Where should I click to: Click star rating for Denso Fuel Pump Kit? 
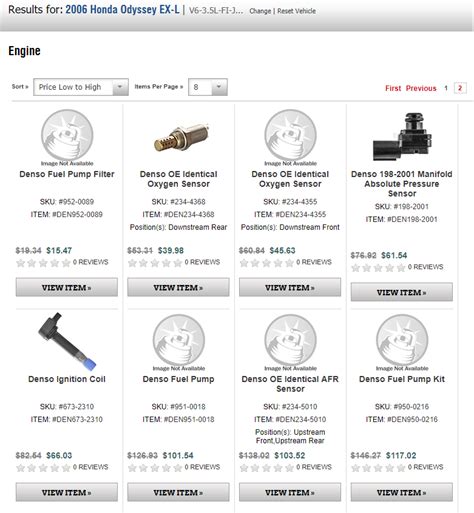(378, 468)
